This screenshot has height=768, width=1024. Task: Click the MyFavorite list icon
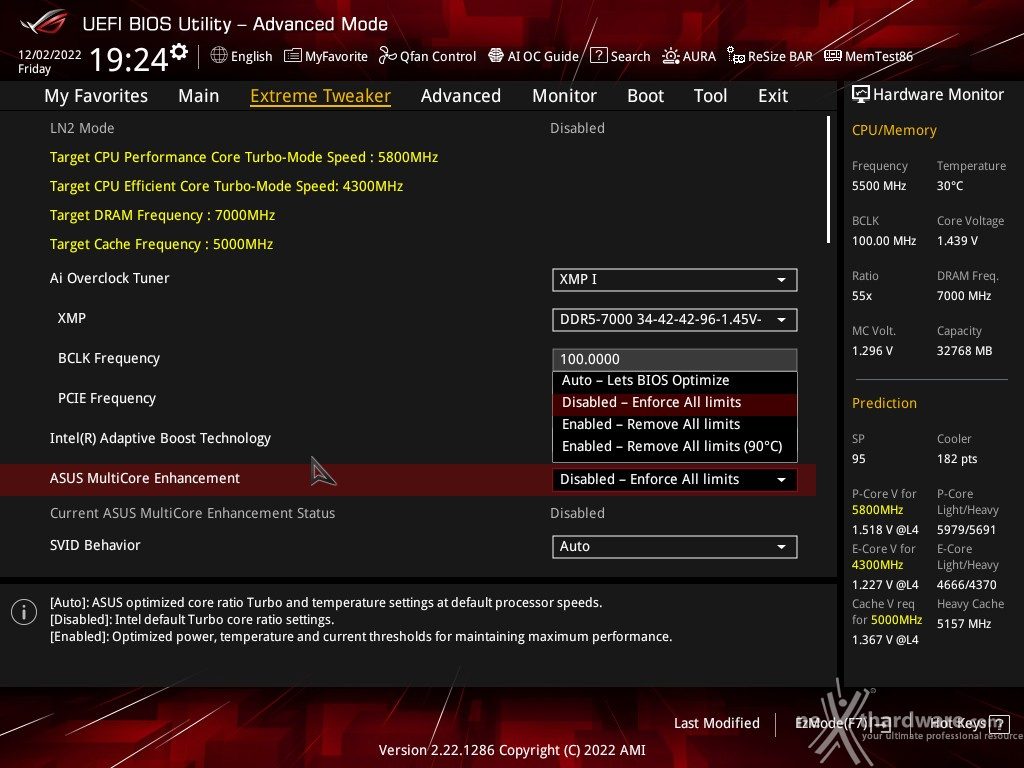click(x=293, y=56)
